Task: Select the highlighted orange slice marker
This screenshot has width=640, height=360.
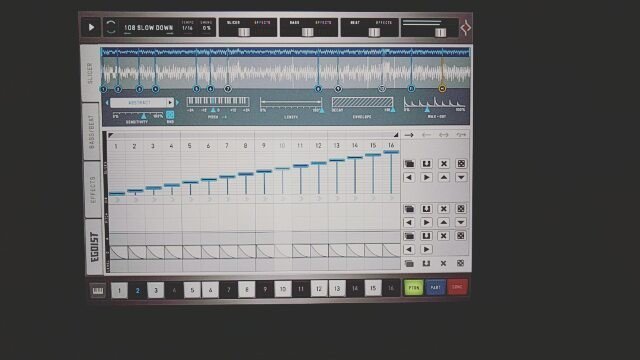Action: (x=442, y=88)
